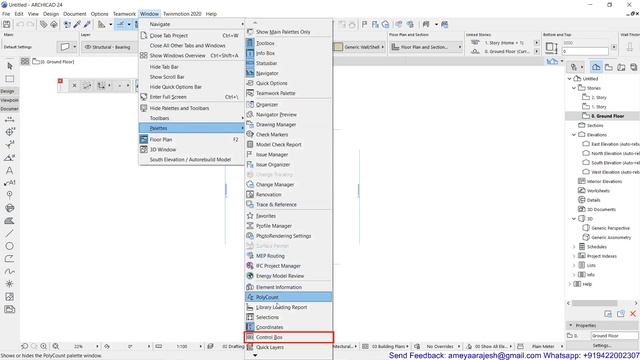
Task: Click the Inject Parameters syringe icon
Action: (87, 24)
